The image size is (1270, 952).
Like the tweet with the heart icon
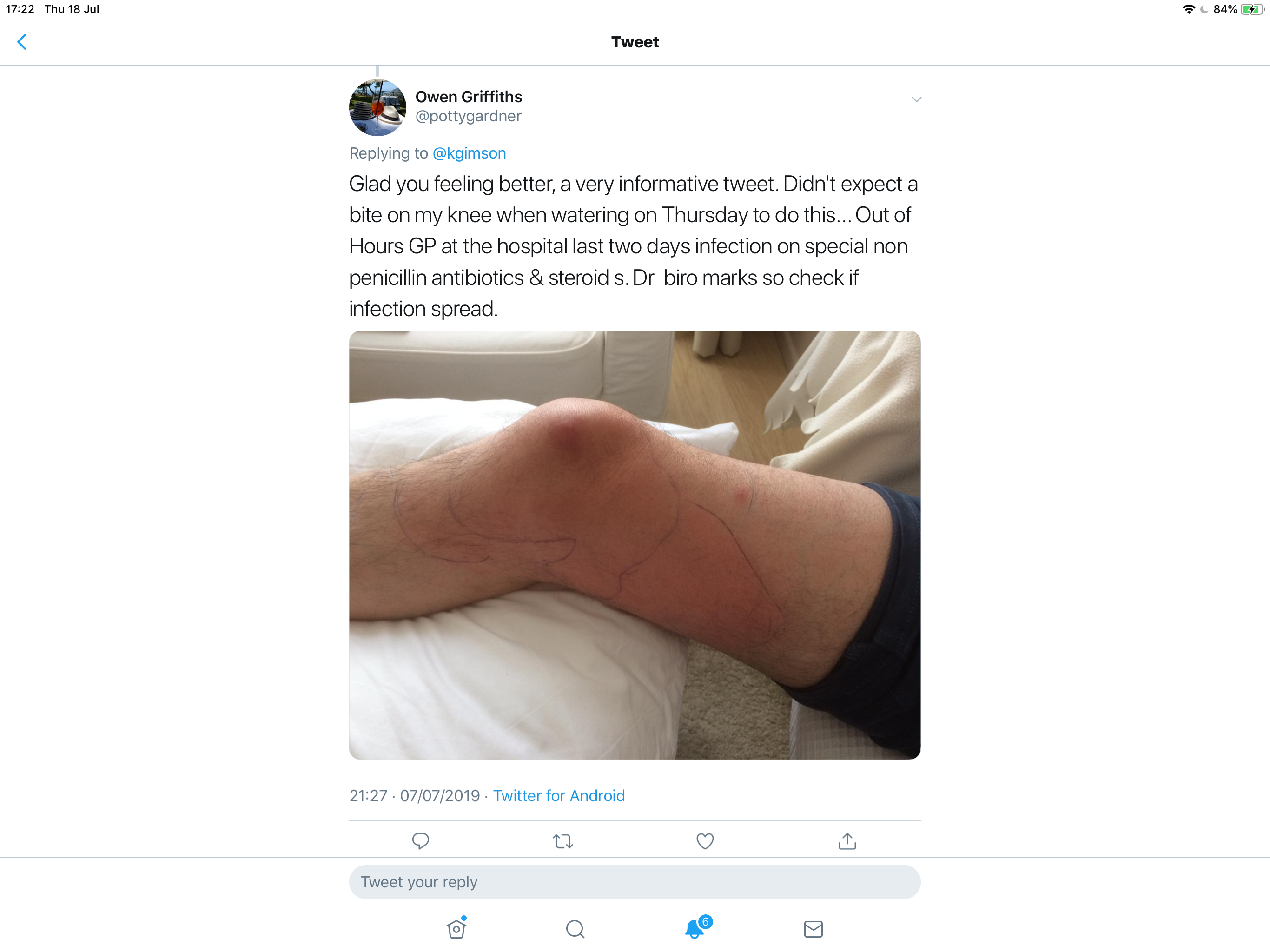[x=705, y=841]
